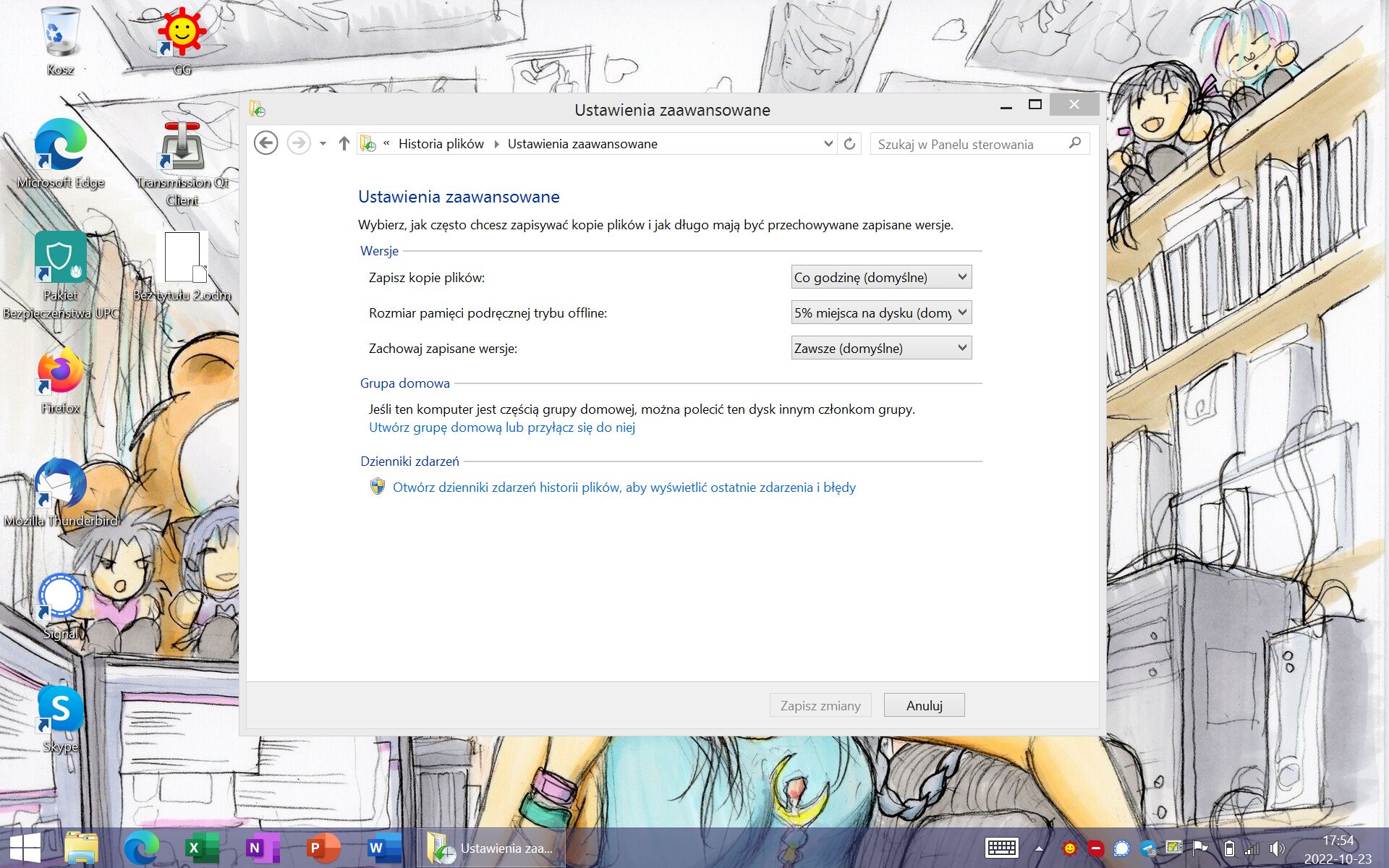The height and width of the screenshot is (868, 1389).
Task: Open PowerPoint from the taskbar
Action: click(x=323, y=848)
